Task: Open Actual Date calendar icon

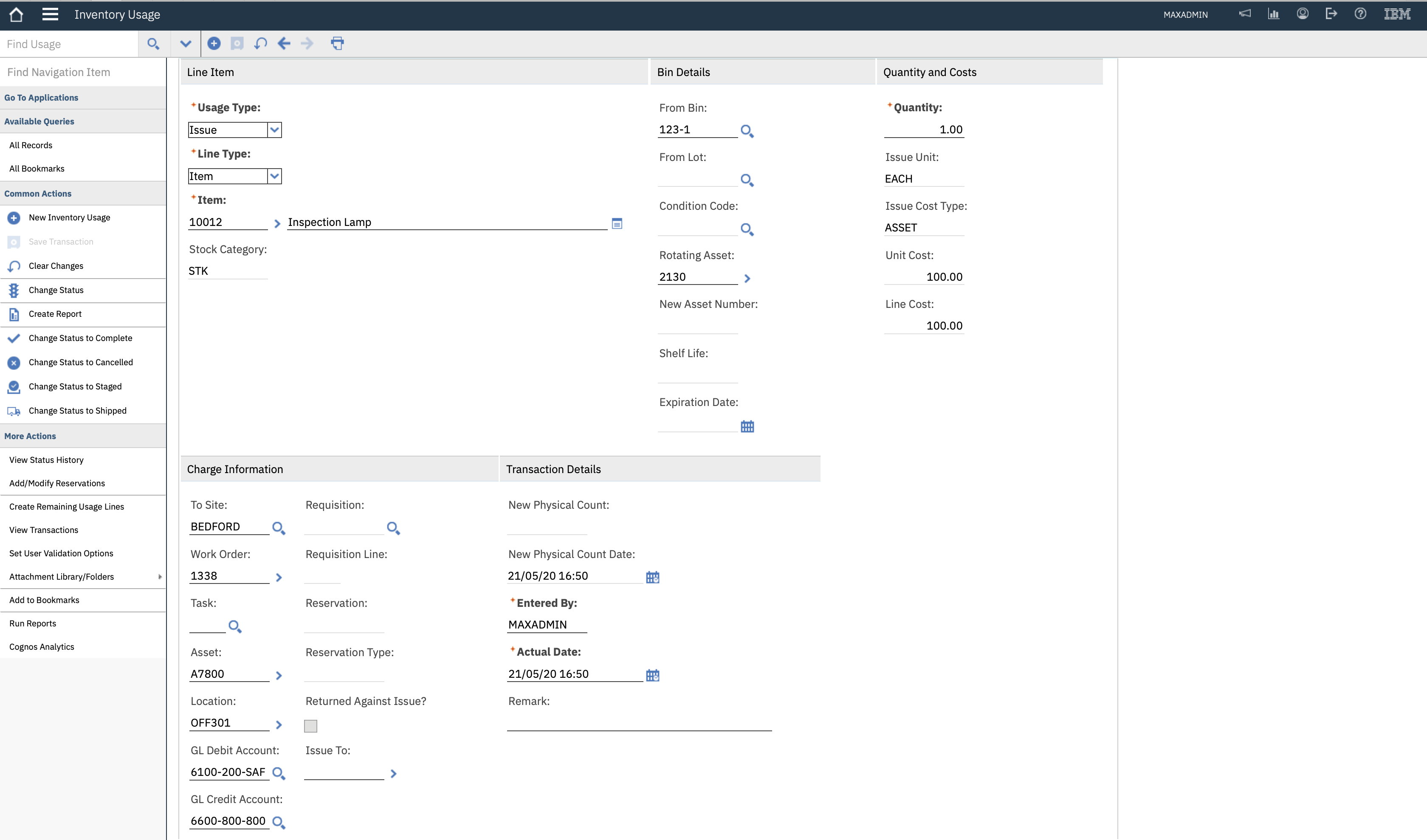Action: click(x=652, y=675)
